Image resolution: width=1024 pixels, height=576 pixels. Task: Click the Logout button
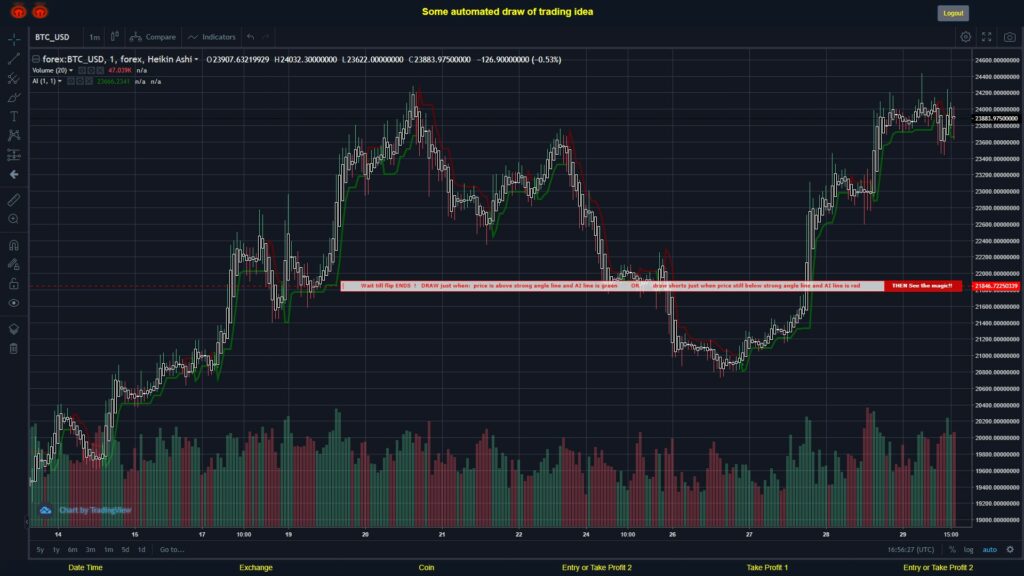point(953,13)
